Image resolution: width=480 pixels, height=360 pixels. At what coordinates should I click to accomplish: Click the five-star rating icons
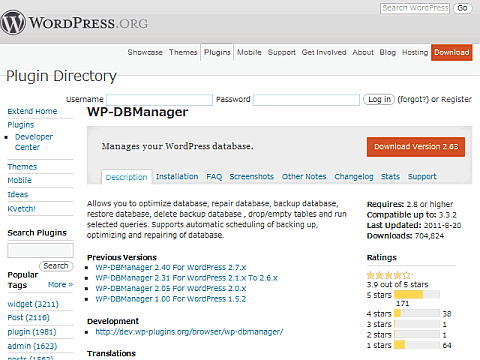(389, 275)
